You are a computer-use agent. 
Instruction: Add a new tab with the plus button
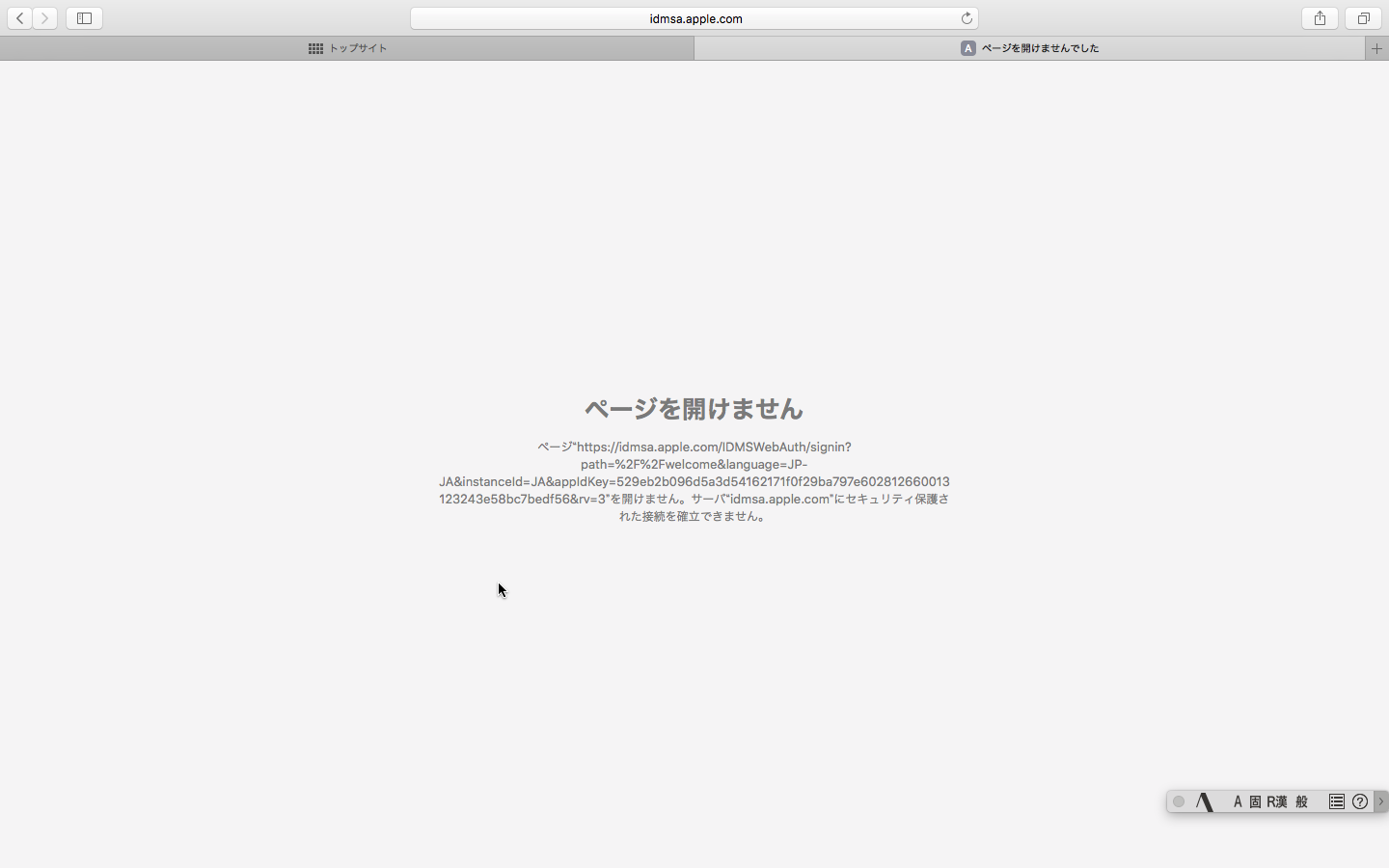[1376, 48]
